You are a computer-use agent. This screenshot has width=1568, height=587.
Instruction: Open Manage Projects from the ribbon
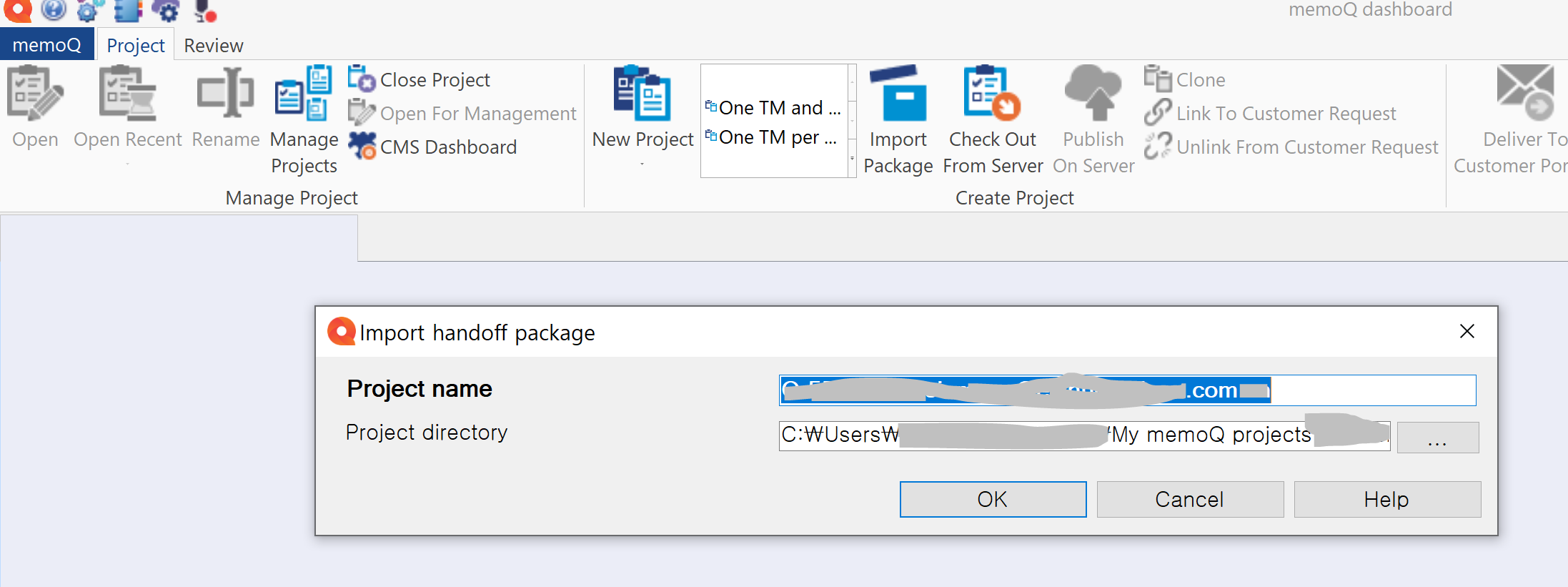(x=304, y=95)
